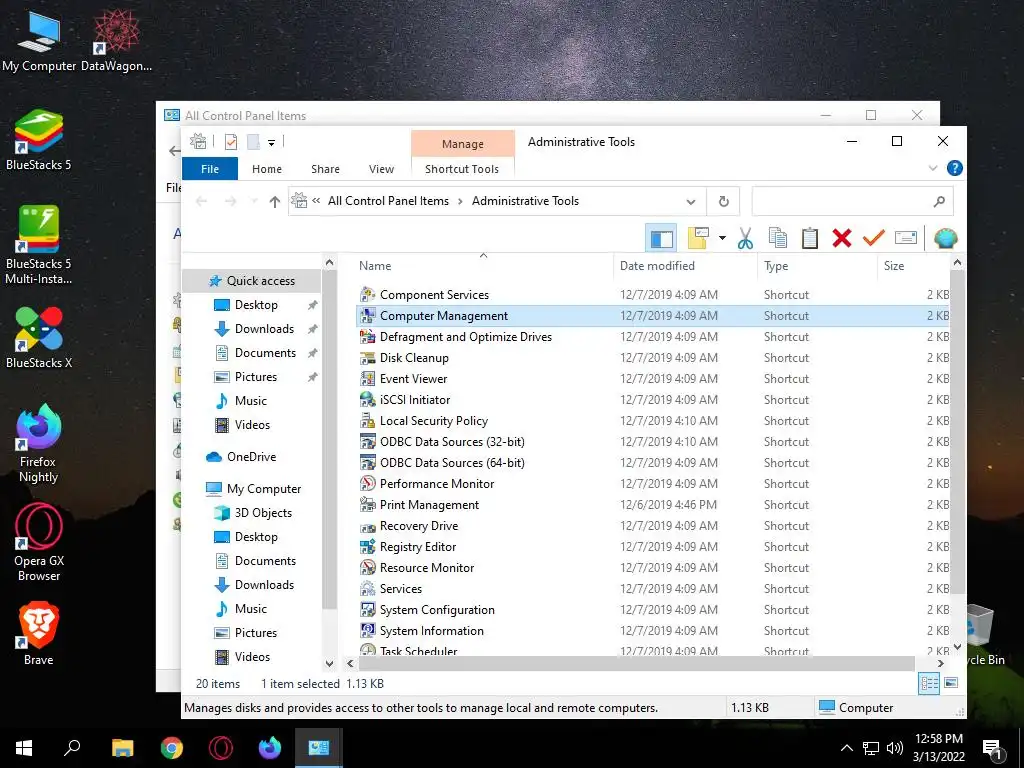Click the rename toolbar icon
The width and height of the screenshot is (1024, 768).
(905, 238)
